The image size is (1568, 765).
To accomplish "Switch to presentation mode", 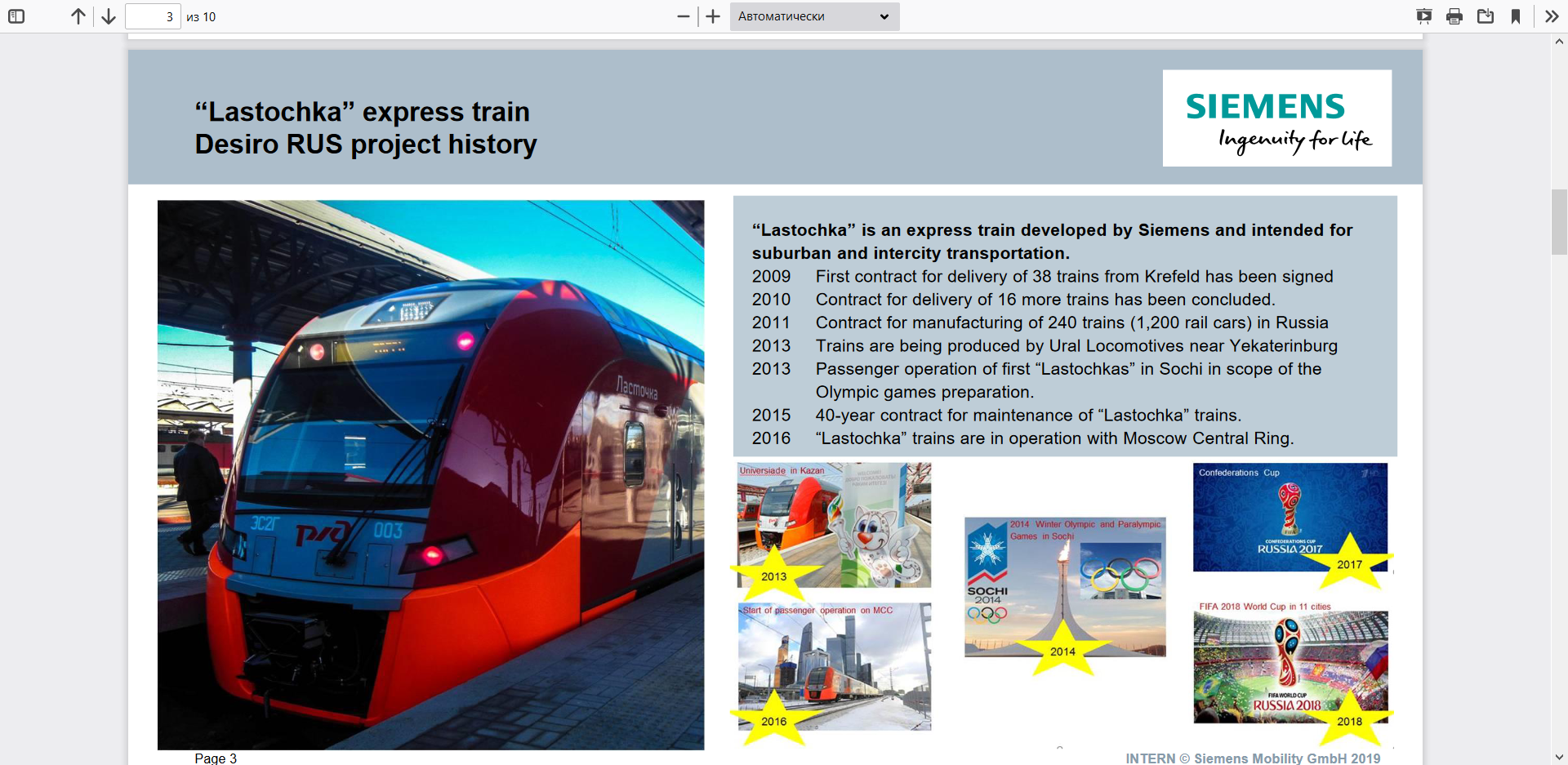I will pyautogui.click(x=1423, y=16).
